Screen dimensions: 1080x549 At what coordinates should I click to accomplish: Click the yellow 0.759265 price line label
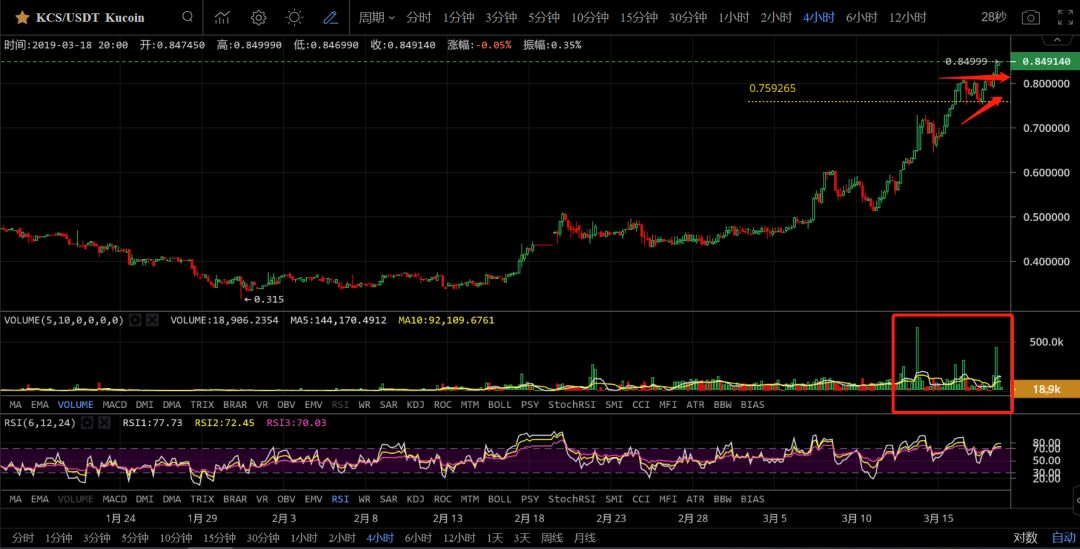773,89
